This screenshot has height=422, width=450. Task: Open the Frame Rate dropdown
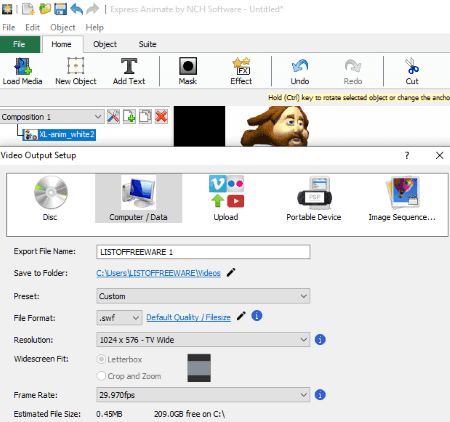tap(203, 395)
